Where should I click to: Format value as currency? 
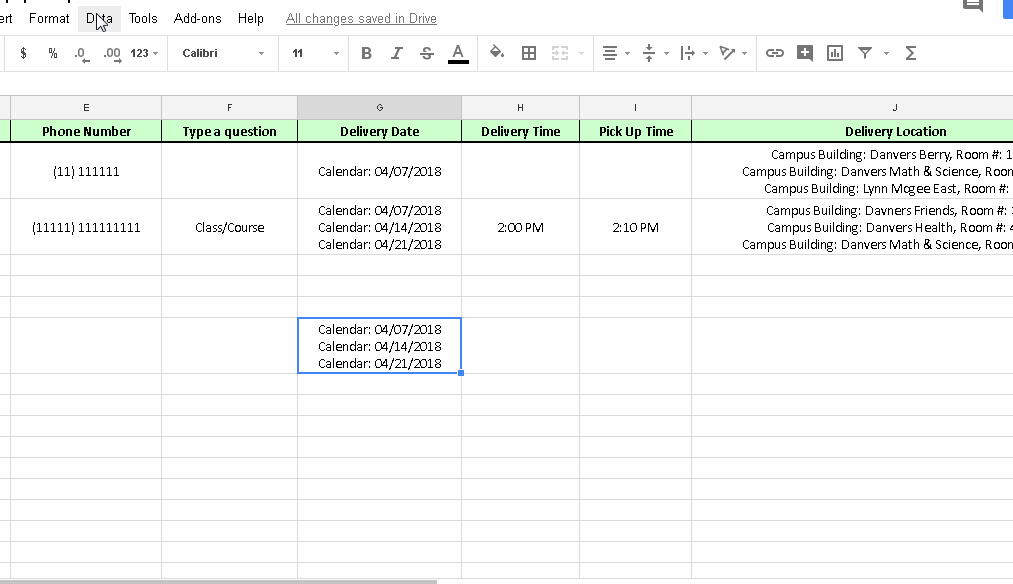point(23,53)
